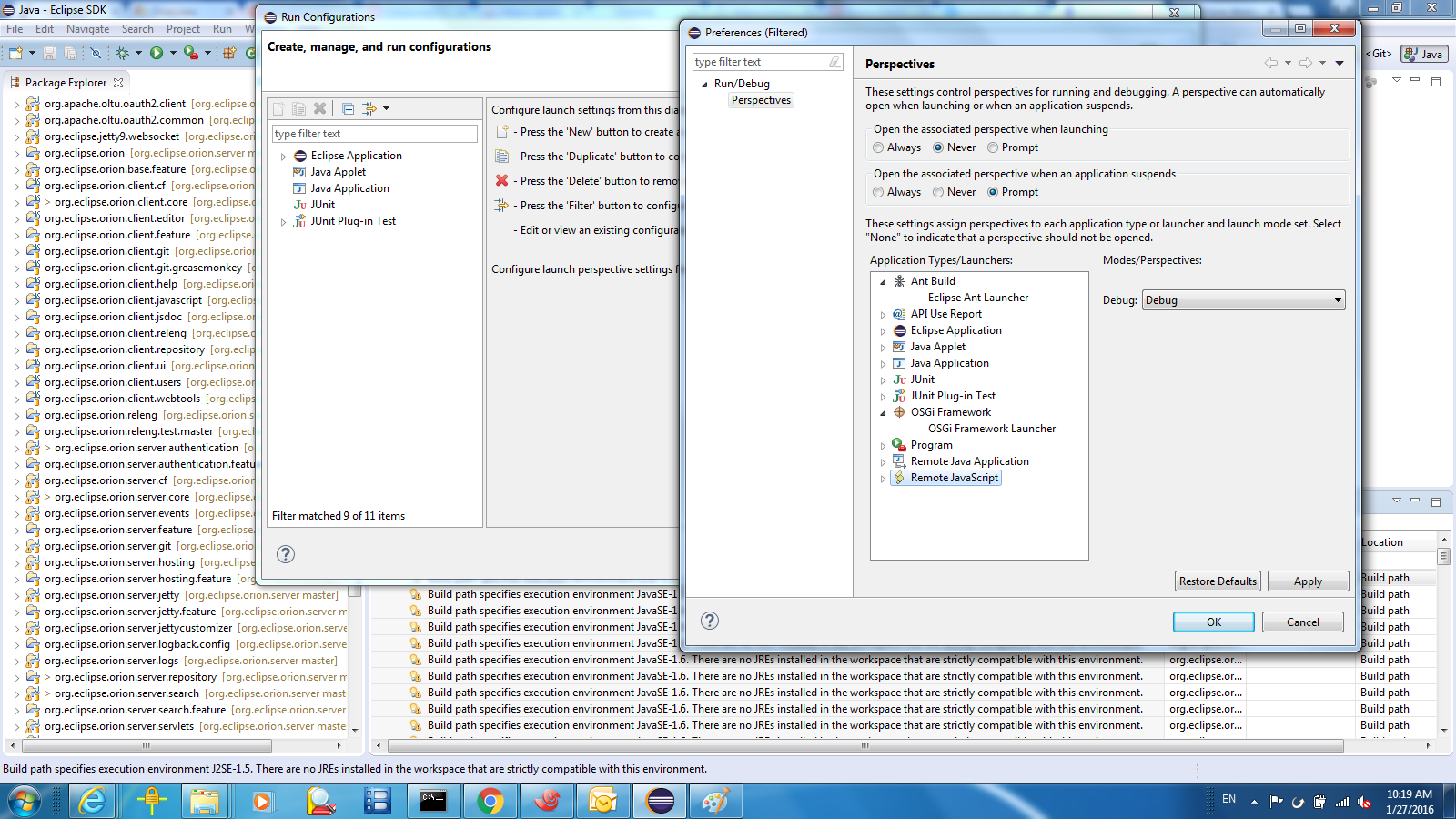Click the Windows Start button

tap(25, 802)
